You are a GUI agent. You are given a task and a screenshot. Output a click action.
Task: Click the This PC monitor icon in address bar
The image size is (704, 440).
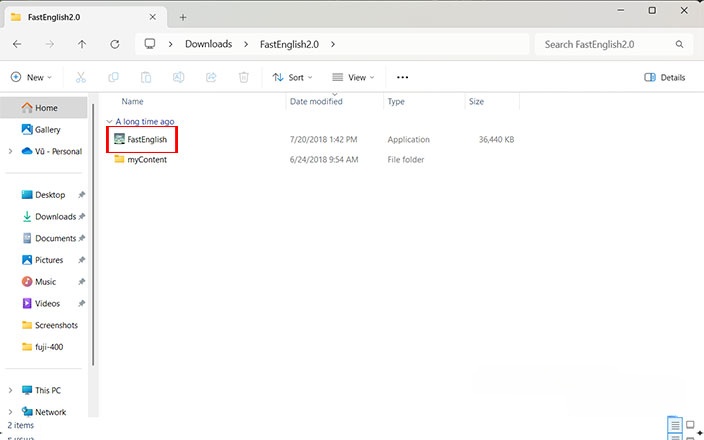pos(150,44)
